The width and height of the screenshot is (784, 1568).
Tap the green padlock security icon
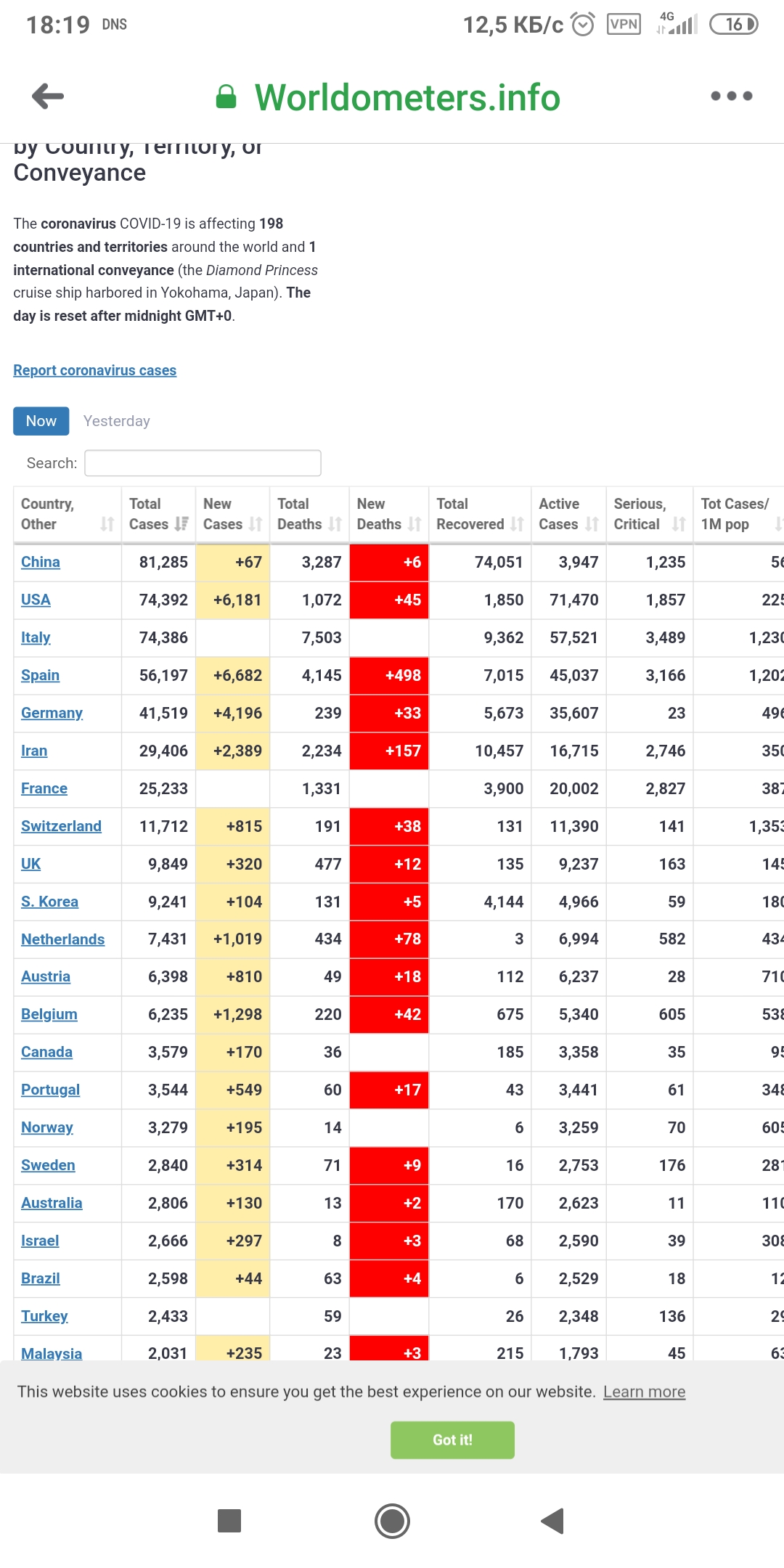226,97
